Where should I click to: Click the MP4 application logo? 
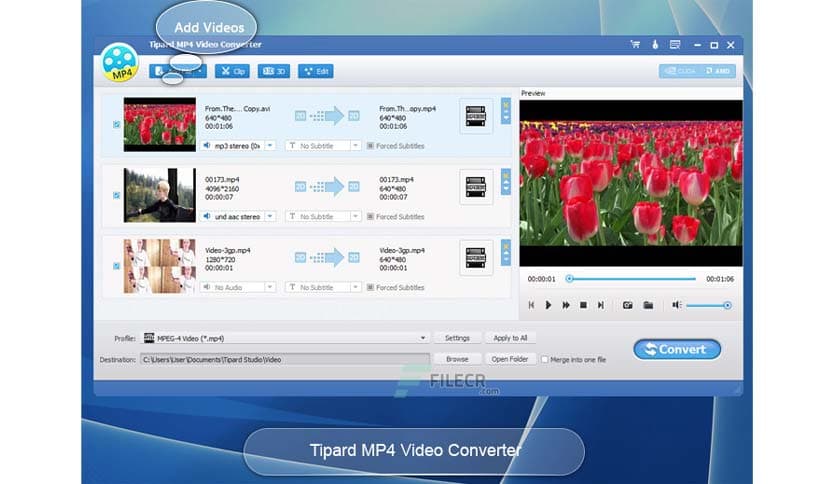tap(119, 63)
